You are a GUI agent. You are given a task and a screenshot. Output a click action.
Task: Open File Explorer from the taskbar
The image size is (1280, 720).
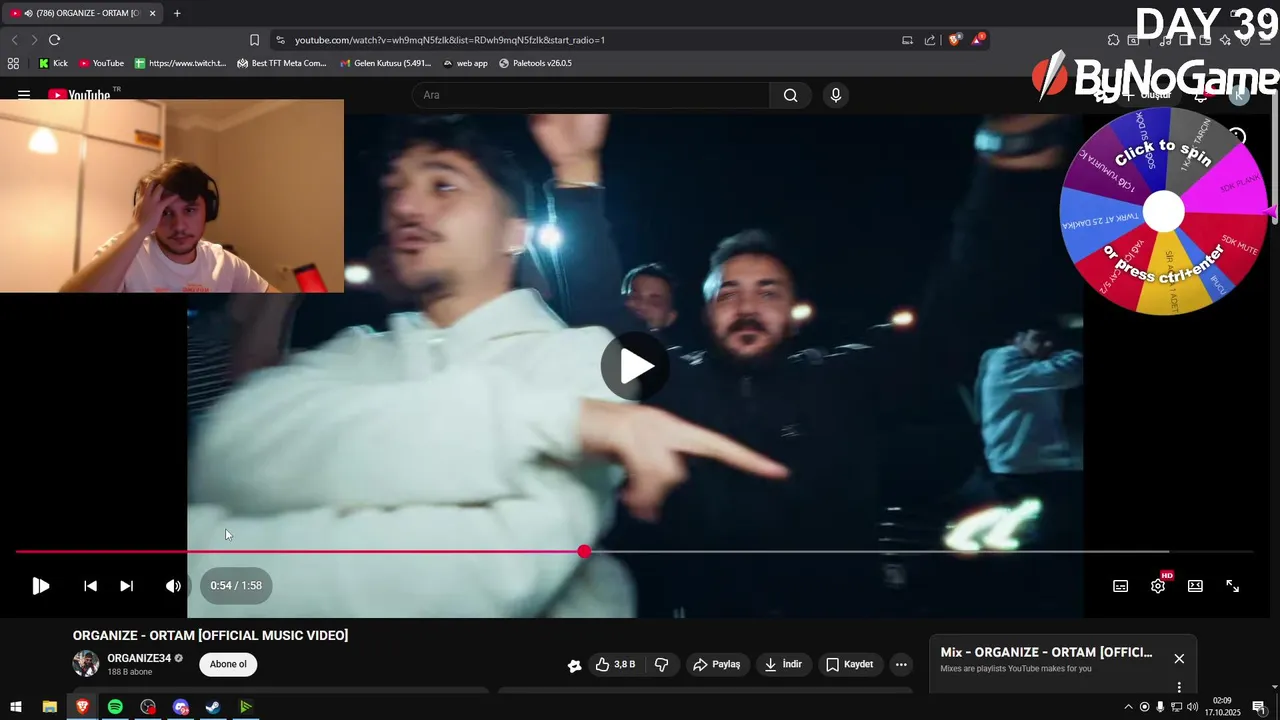pos(49,707)
